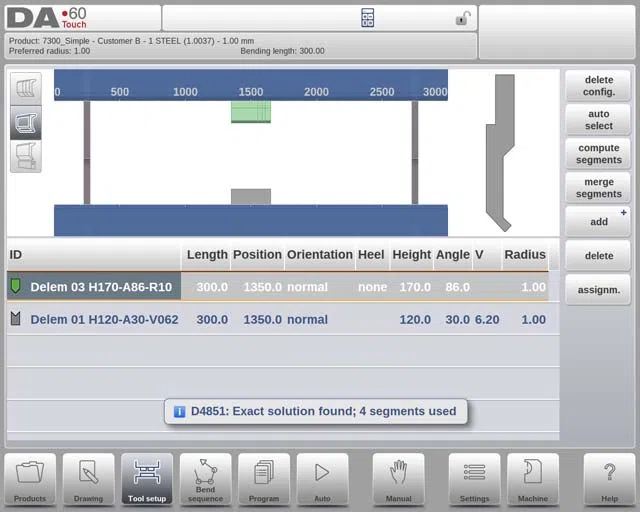This screenshot has height=512, width=640.
Task: Open Machine screen
Action: pos(533,479)
